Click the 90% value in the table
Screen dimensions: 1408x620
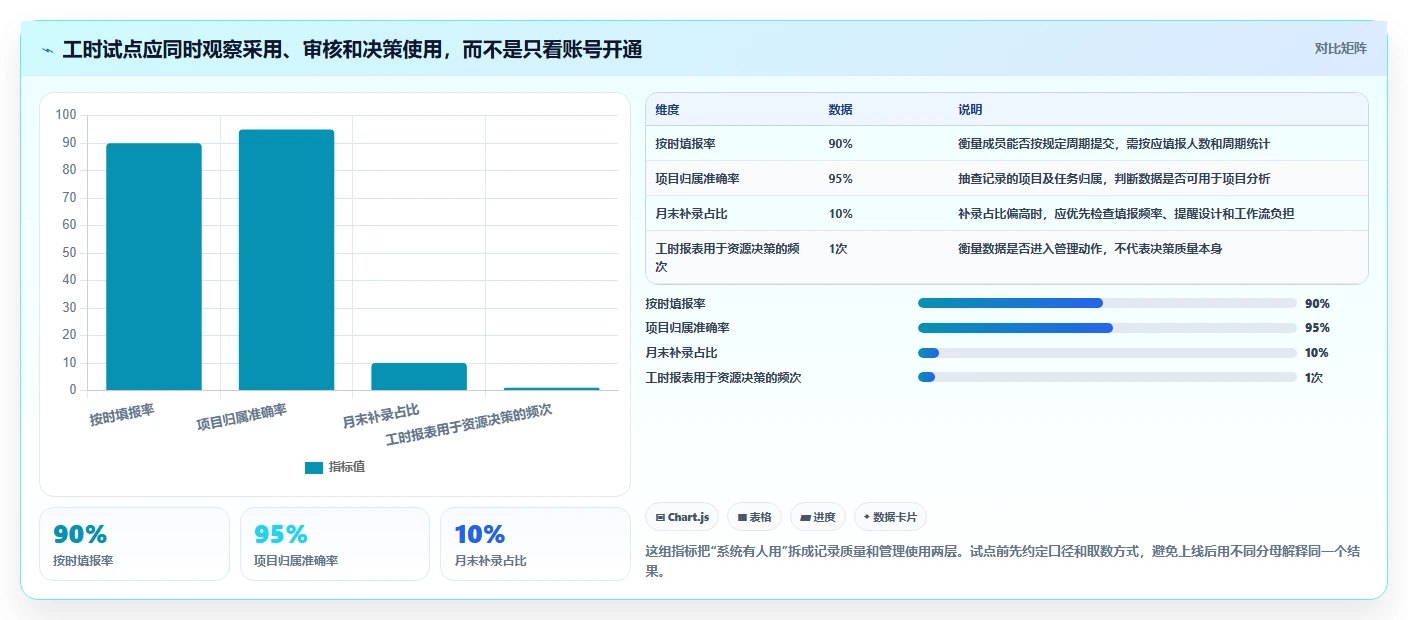[x=840, y=144]
